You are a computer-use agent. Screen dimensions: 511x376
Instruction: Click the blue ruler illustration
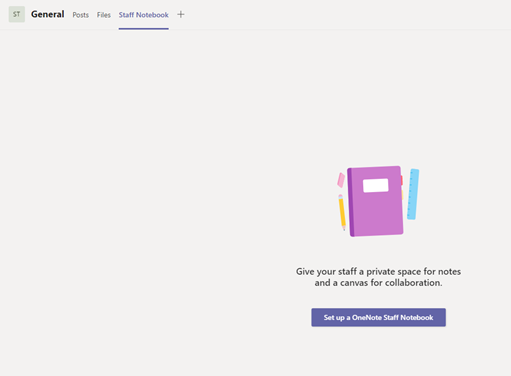click(413, 194)
